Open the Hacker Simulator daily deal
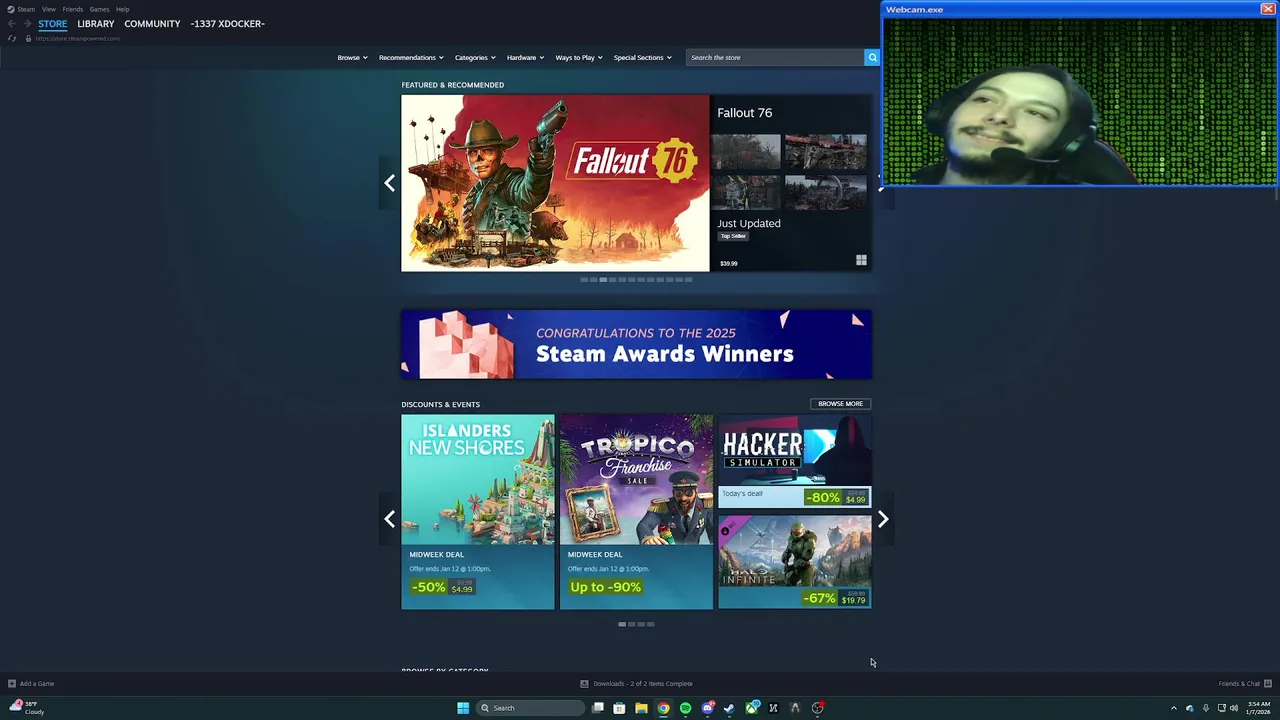 coord(795,461)
